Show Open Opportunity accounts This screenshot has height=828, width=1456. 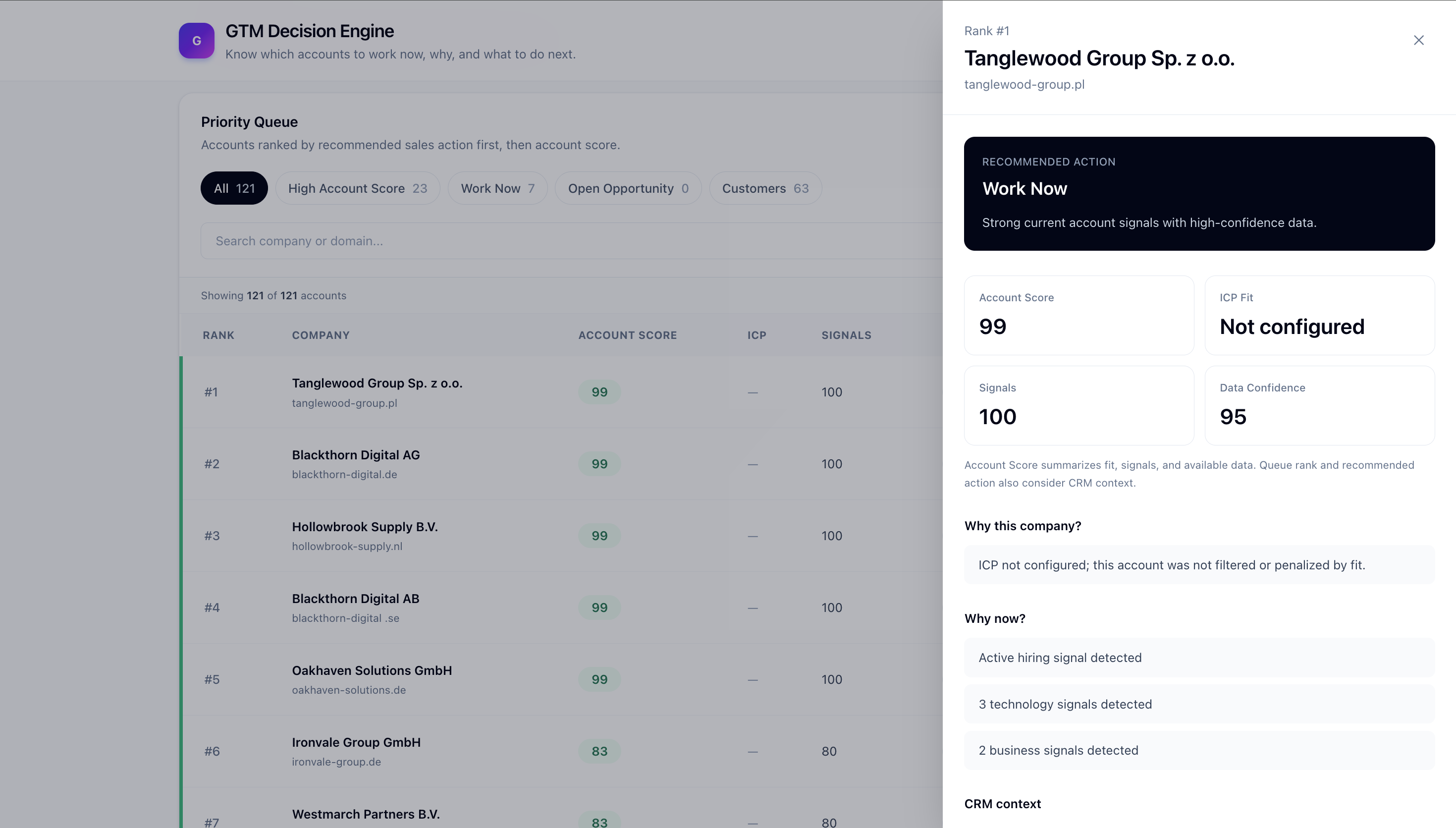[x=628, y=188]
